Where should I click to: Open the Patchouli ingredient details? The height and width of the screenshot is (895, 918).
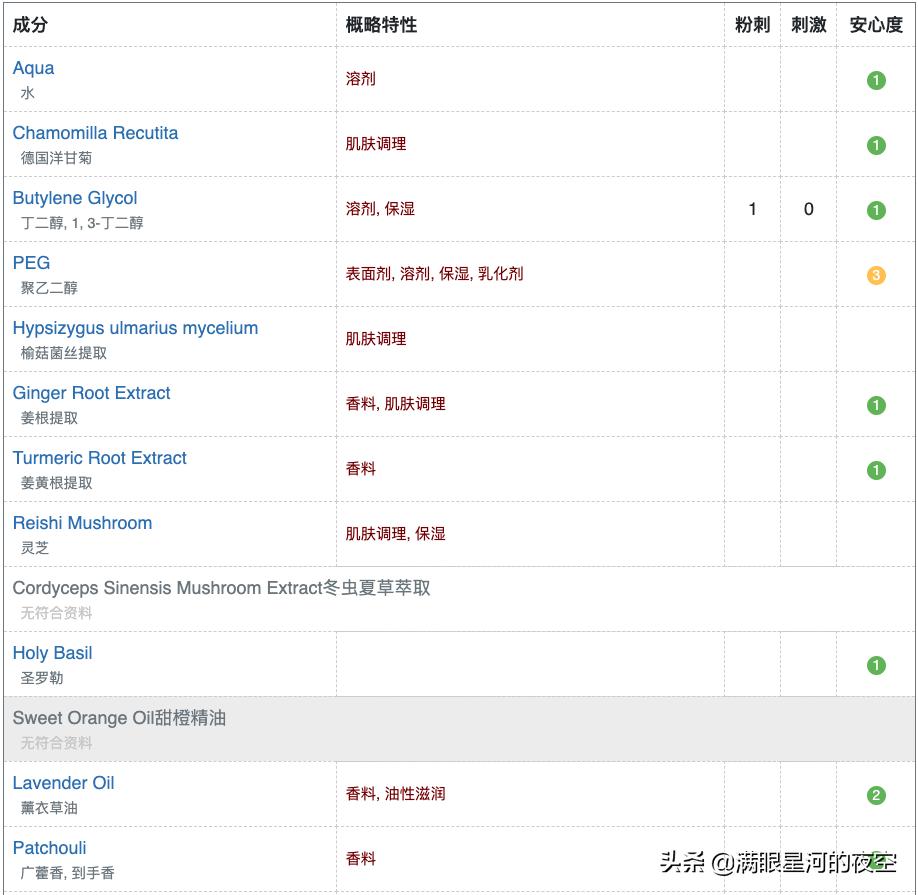point(49,847)
